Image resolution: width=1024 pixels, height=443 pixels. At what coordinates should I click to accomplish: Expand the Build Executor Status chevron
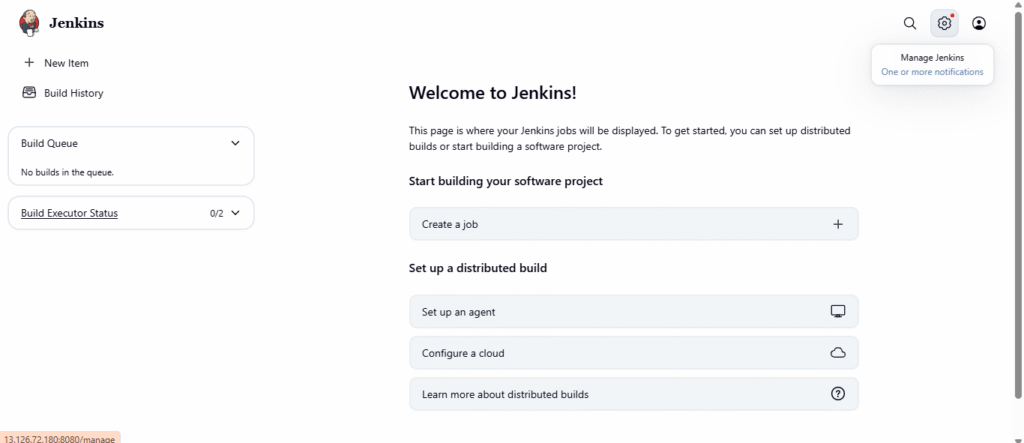coord(236,213)
